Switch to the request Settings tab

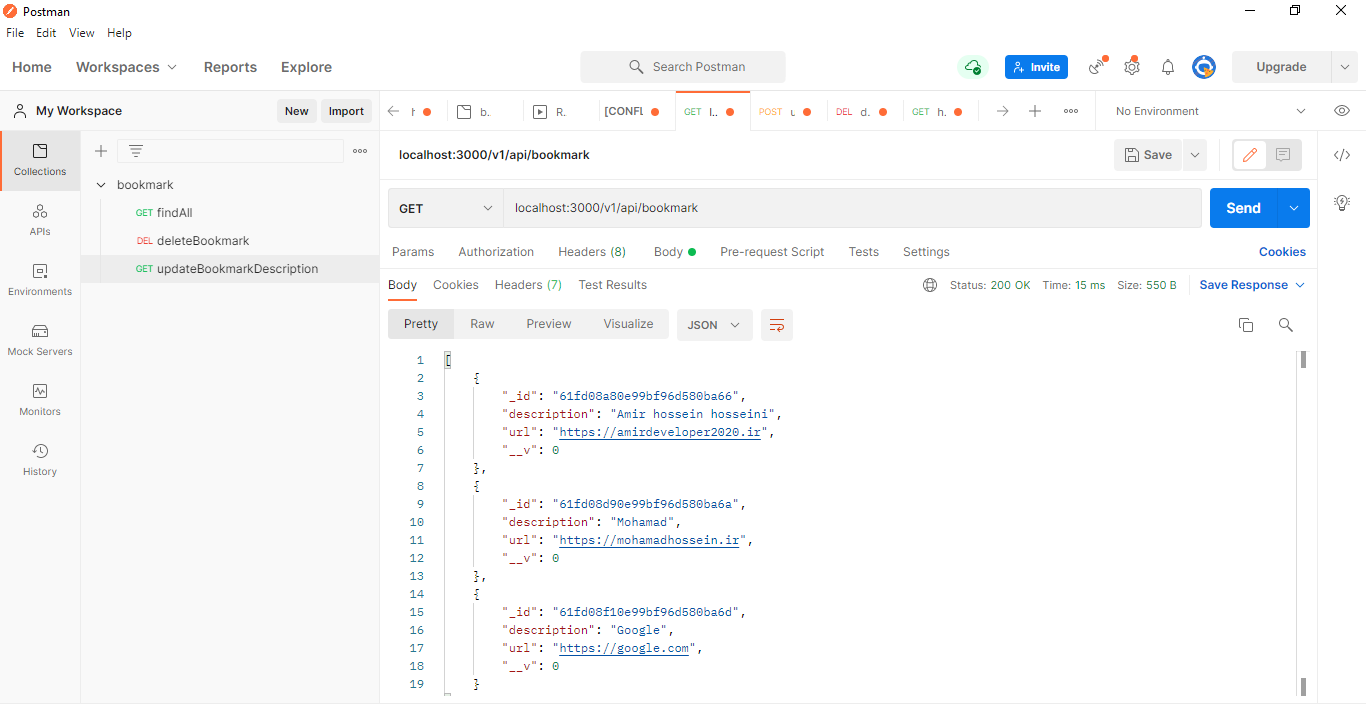[926, 252]
